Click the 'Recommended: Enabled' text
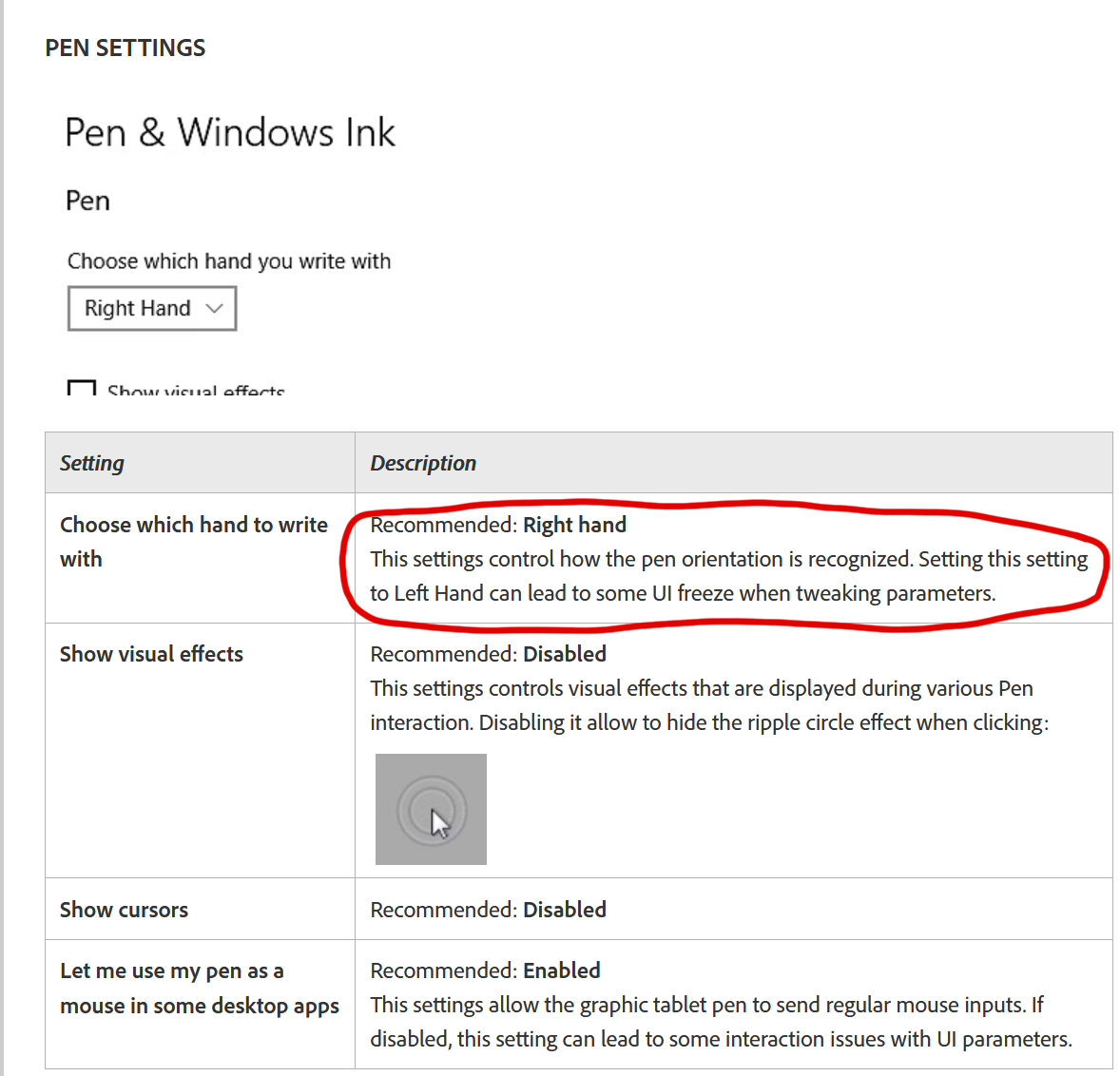Image resolution: width=1120 pixels, height=1076 pixels. click(485, 970)
